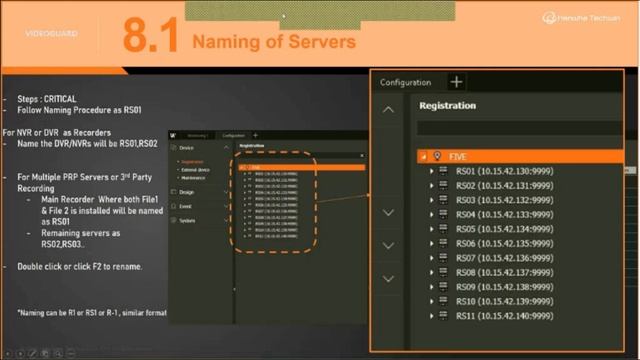Expand the RS01 tree node arrow
Viewport: 640px width, 360px height.
pyautogui.click(x=431, y=171)
